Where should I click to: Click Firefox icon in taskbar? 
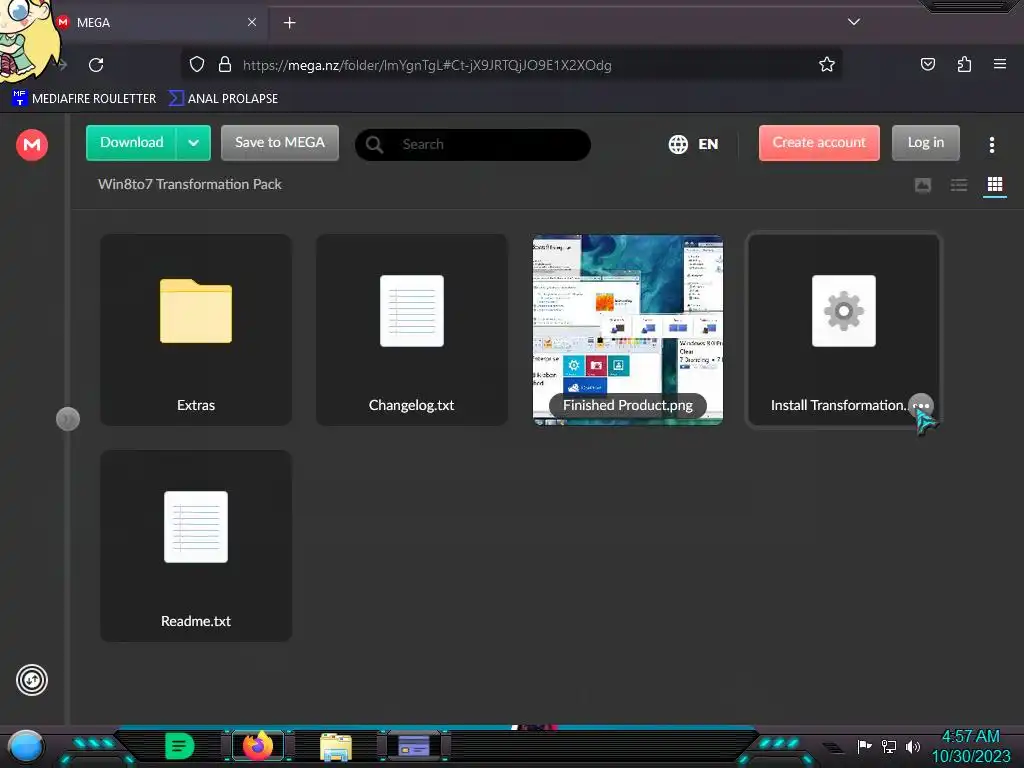[258, 746]
